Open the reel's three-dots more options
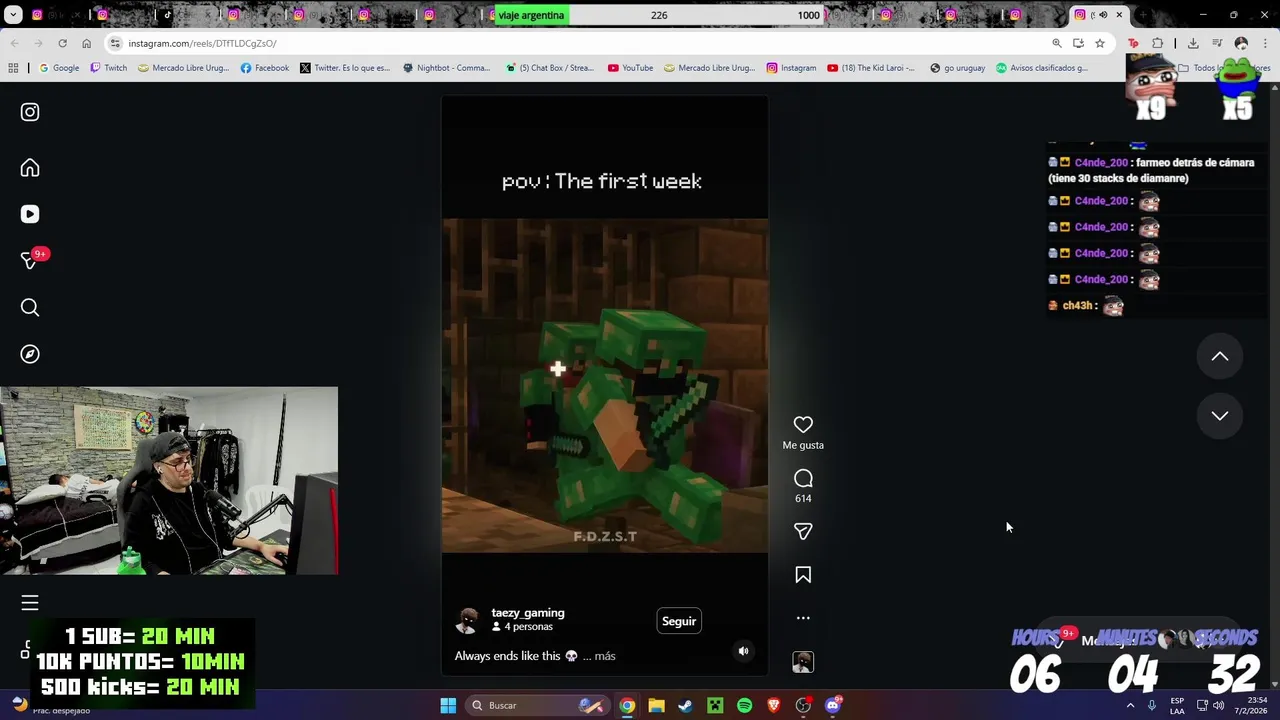This screenshot has width=1280, height=720. click(803, 618)
